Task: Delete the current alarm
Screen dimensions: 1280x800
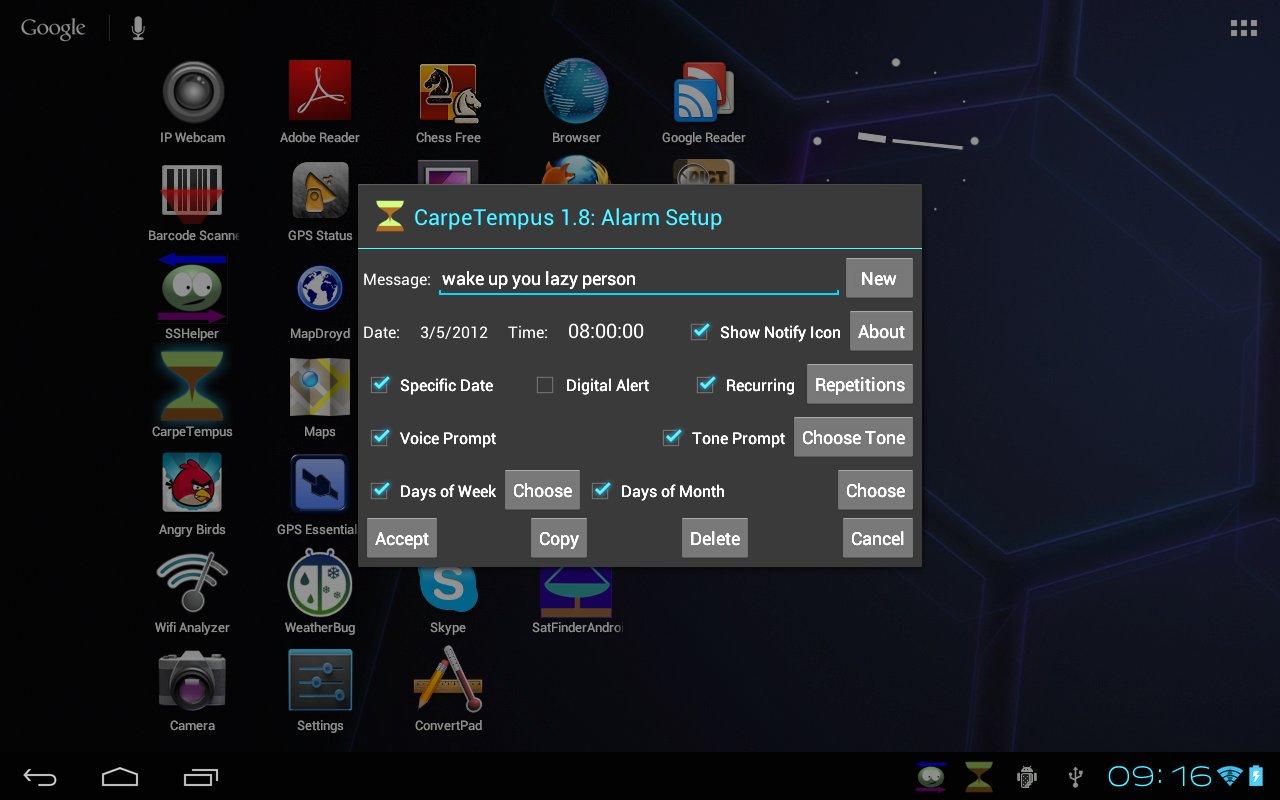Action: click(715, 539)
